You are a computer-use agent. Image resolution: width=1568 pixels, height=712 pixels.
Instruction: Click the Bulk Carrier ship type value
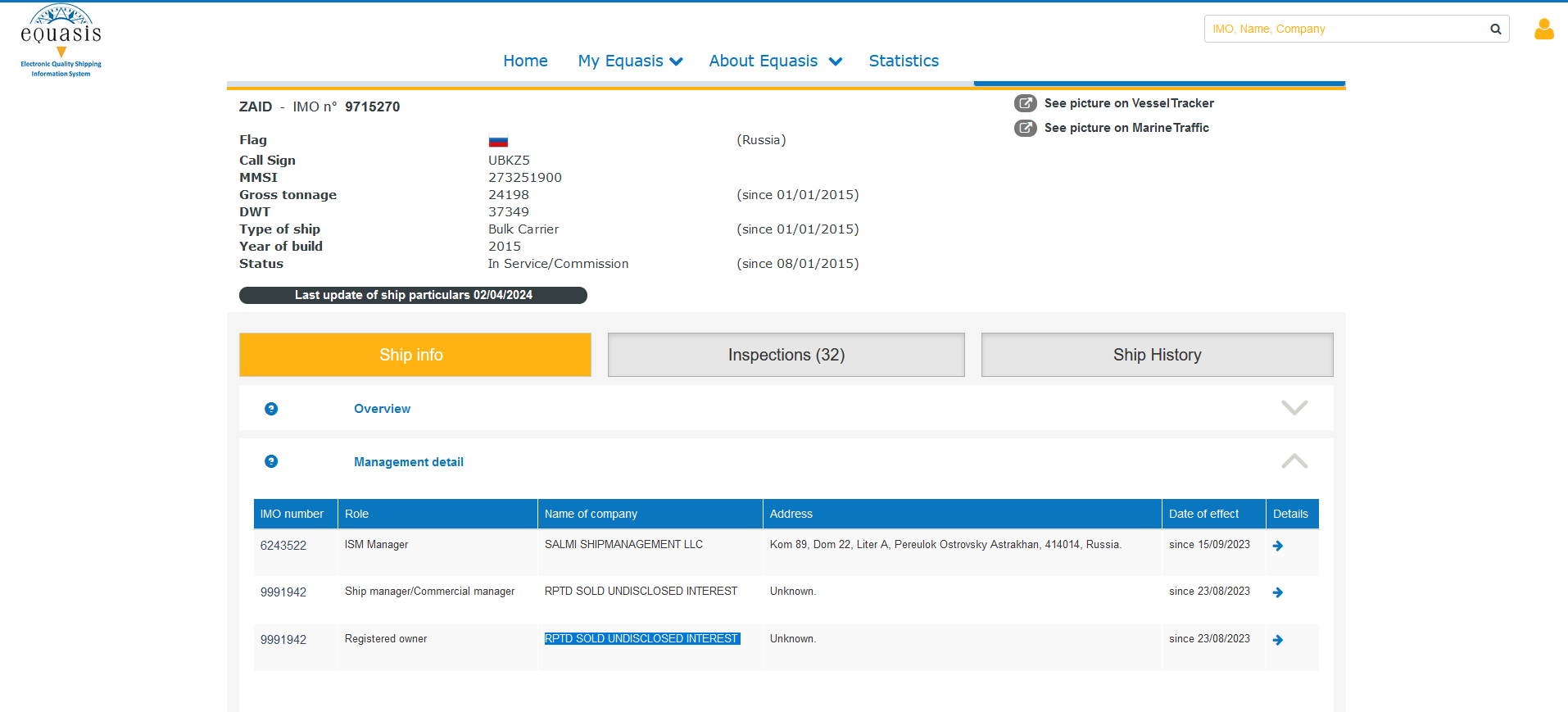coord(523,229)
